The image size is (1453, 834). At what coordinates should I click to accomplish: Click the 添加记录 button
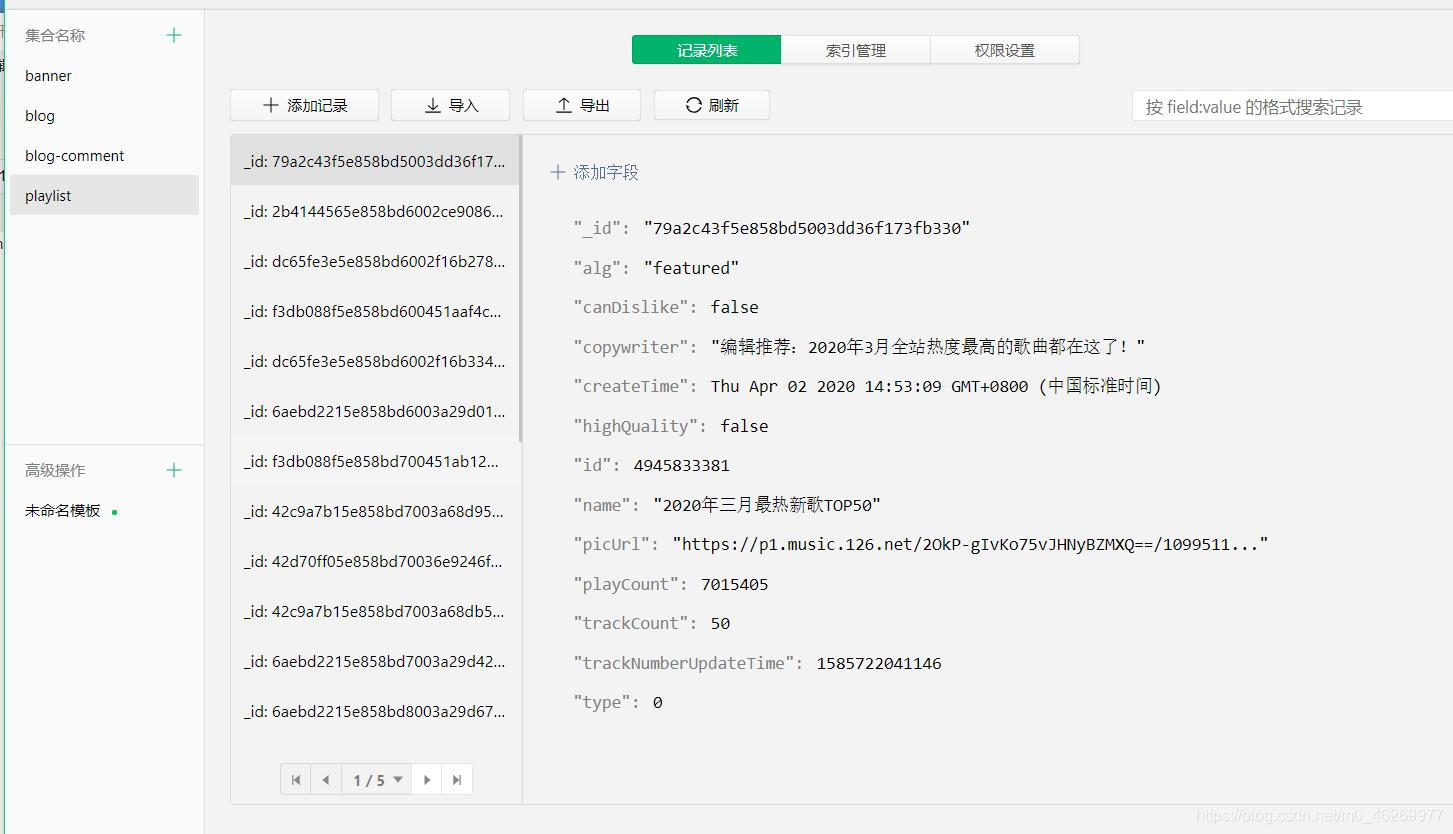point(304,105)
